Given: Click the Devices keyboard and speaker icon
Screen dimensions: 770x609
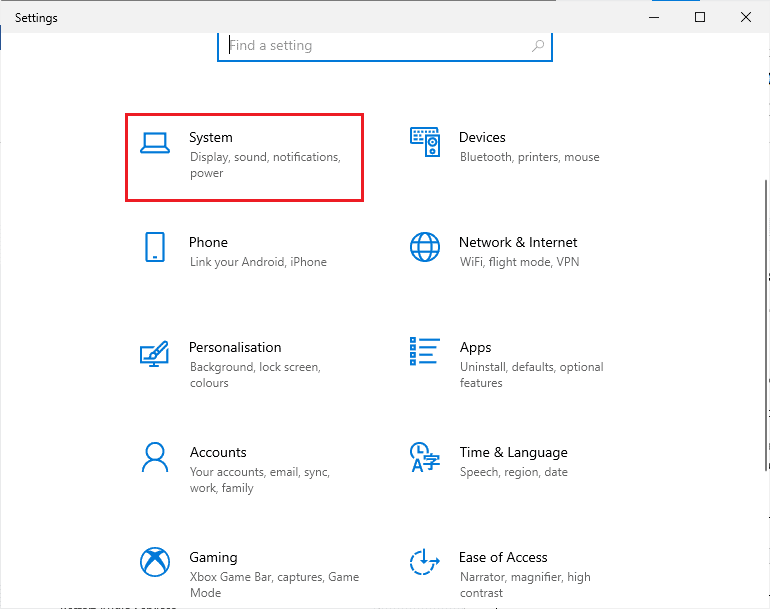Looking at the screenshot, I should [x=425, y=143].
